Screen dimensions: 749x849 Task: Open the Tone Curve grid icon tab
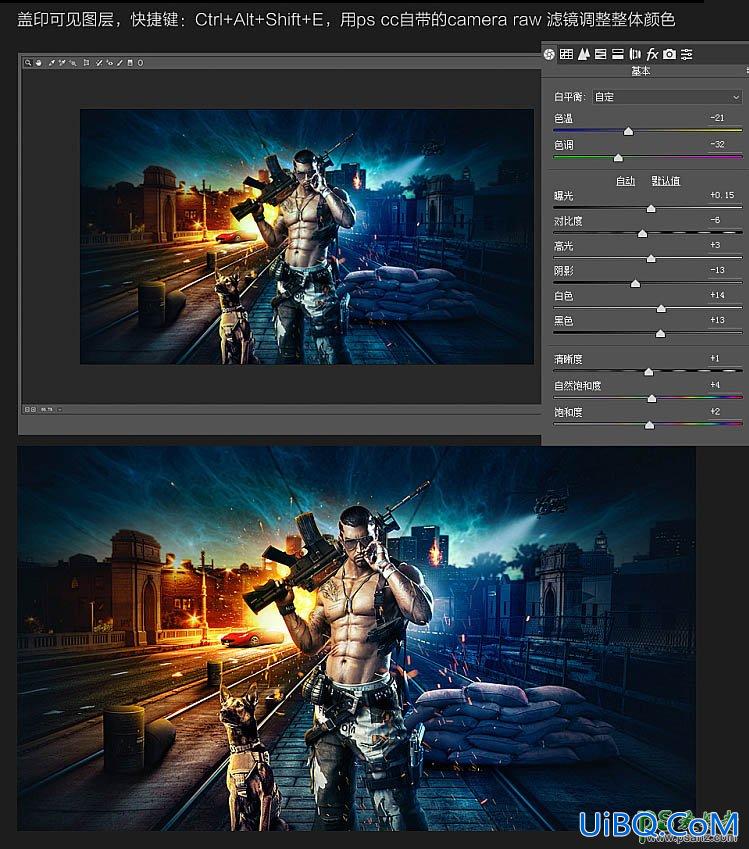tap(566, 54)
